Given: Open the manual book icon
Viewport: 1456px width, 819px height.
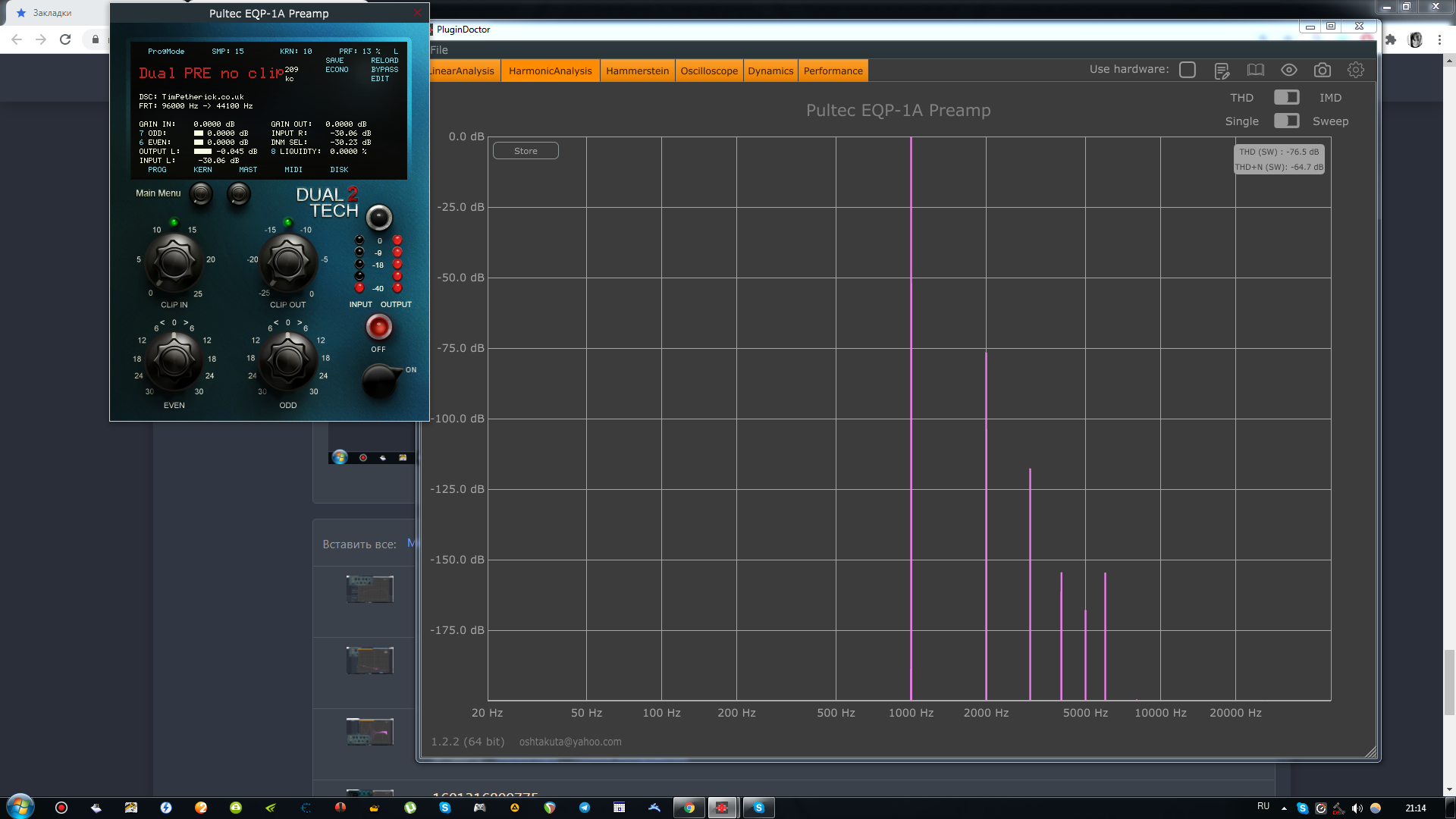Looking at the screenshot, I should tap(1256, 70).
